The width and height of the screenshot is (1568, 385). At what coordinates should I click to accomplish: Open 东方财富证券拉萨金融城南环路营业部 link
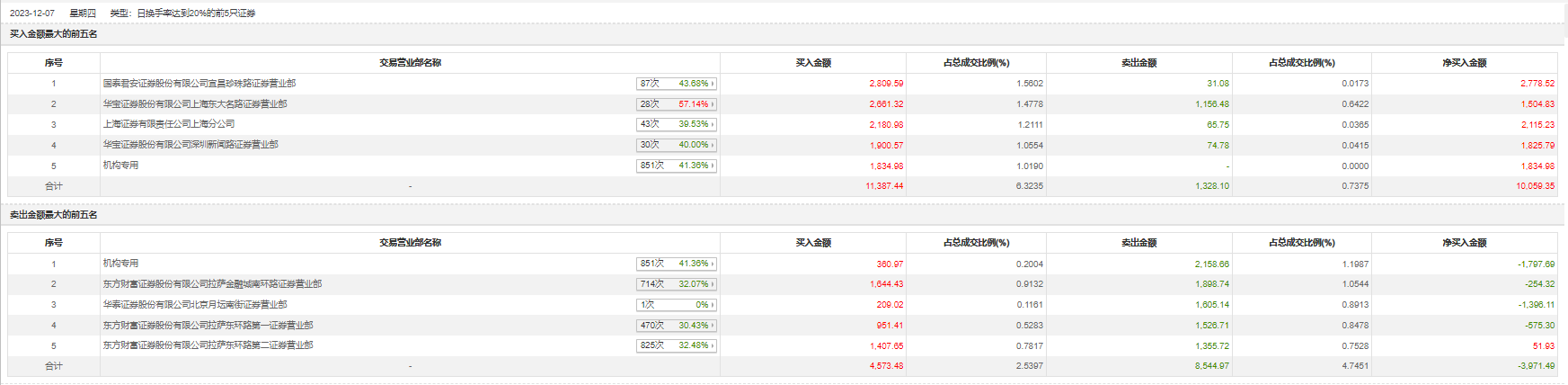[x=212, y=284]
